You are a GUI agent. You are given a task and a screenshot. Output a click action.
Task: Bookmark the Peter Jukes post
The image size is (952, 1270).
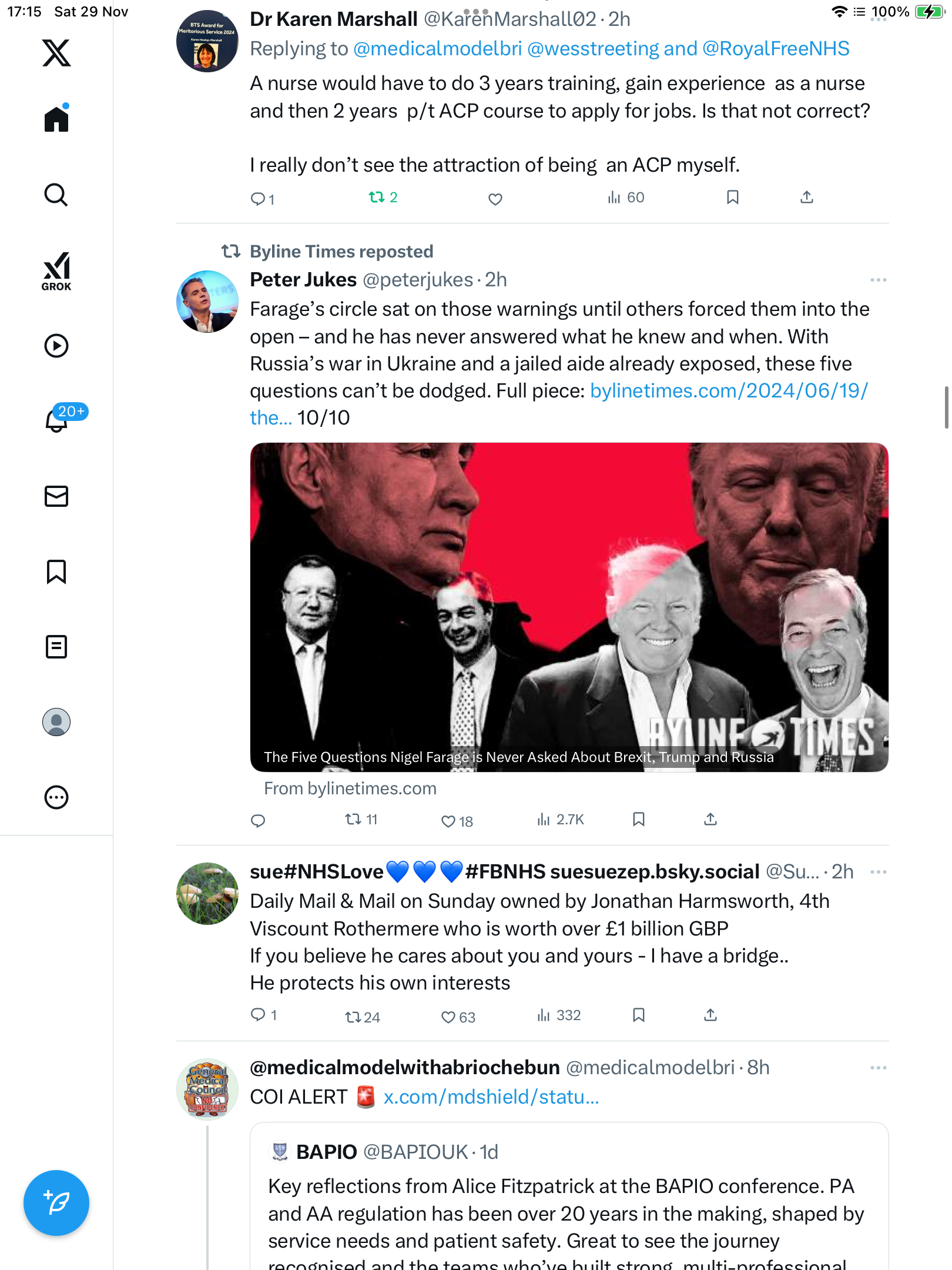[x=639, y=819]
